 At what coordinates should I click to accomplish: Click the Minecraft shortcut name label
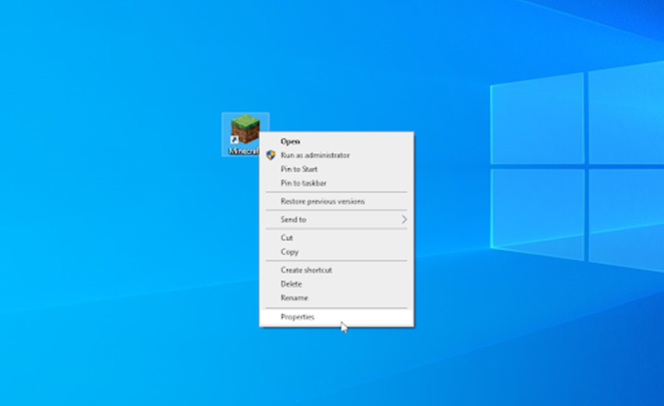pos(243,151)
